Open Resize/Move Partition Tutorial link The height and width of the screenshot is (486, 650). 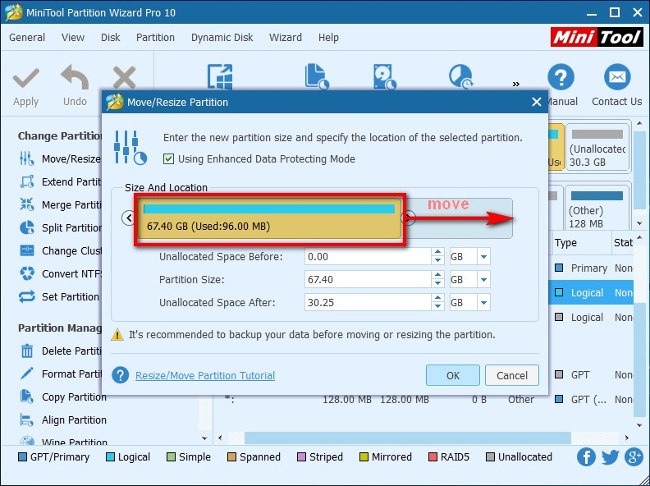(205, 375)
